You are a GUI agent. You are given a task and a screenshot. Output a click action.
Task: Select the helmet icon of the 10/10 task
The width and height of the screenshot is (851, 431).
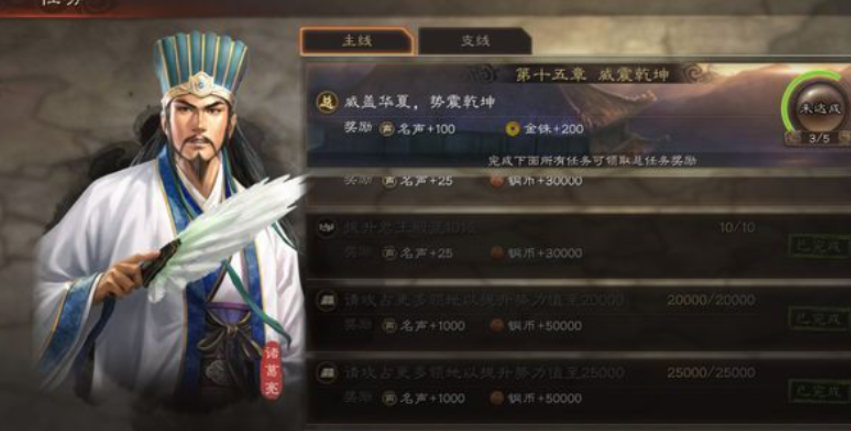point(327,227)
